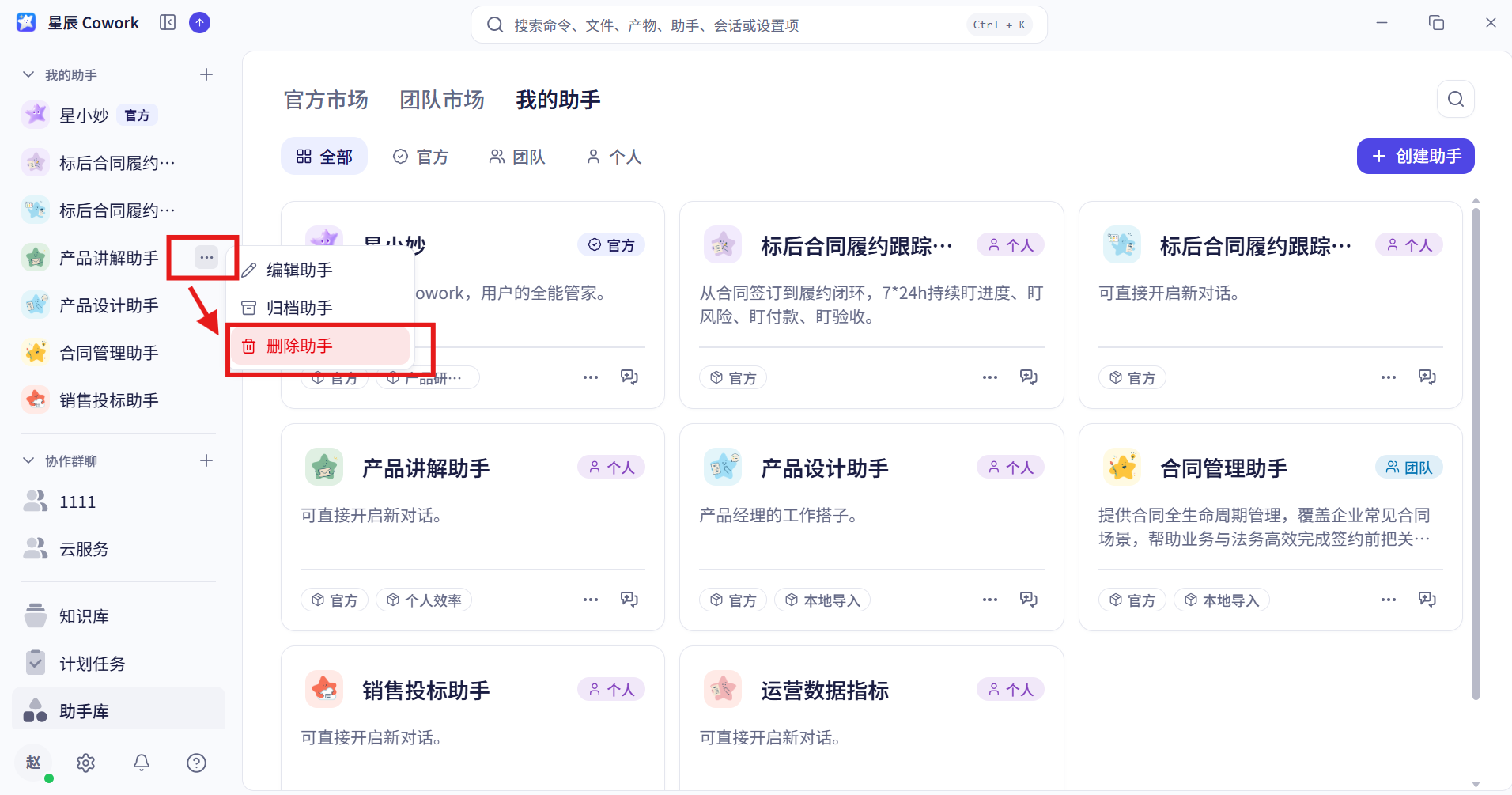Open settings gear icon
Image resolution: width=1512 pixels, height=795 pixels.
click(x=85, y=763)
